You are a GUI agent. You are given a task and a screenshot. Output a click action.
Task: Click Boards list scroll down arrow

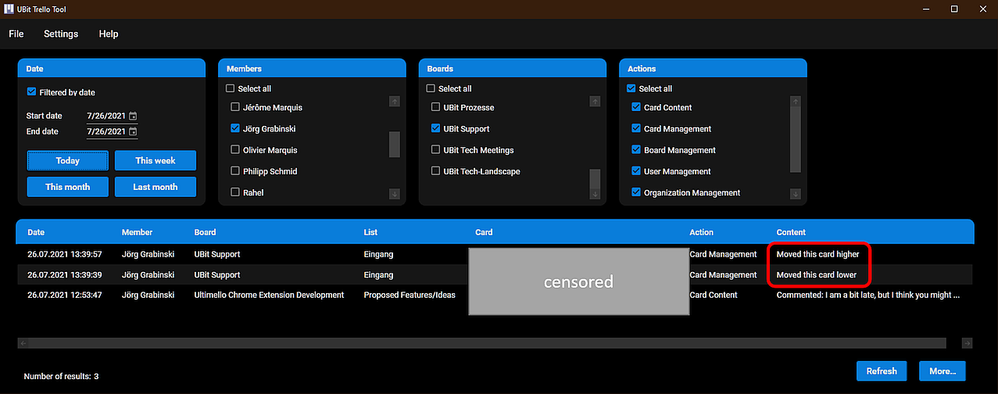(x=594, y=193)
